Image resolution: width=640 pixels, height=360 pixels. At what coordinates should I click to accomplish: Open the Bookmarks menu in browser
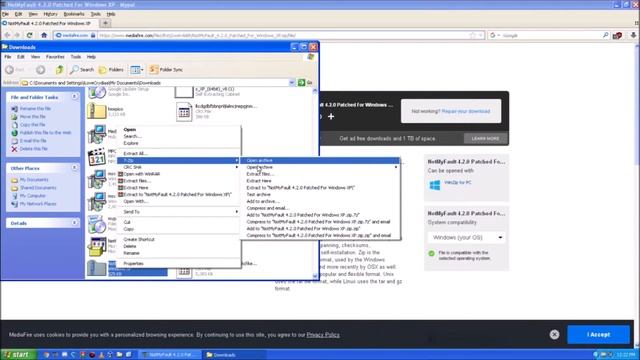pos(74,14)
